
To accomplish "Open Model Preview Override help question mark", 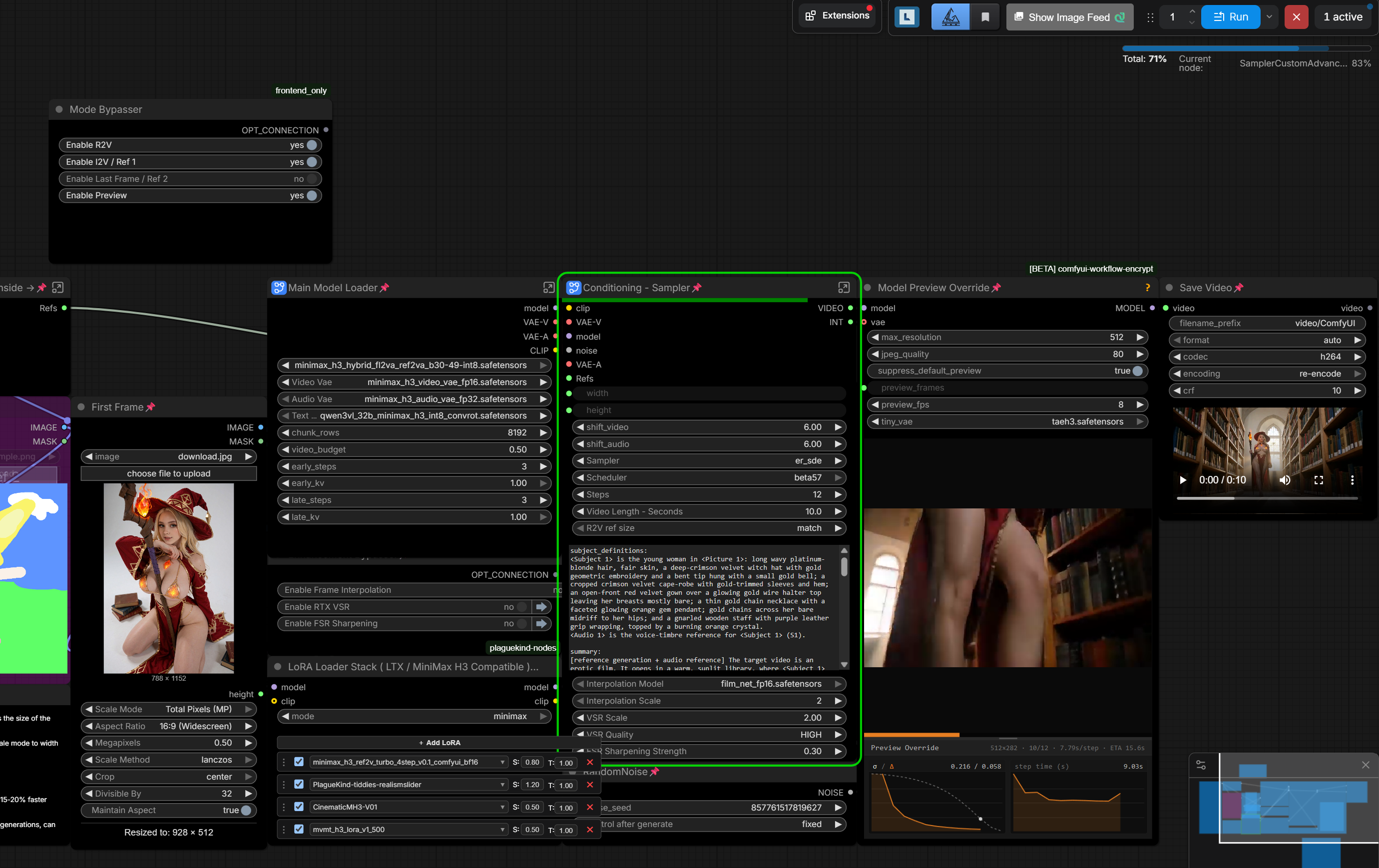I will coord(1147,288).
